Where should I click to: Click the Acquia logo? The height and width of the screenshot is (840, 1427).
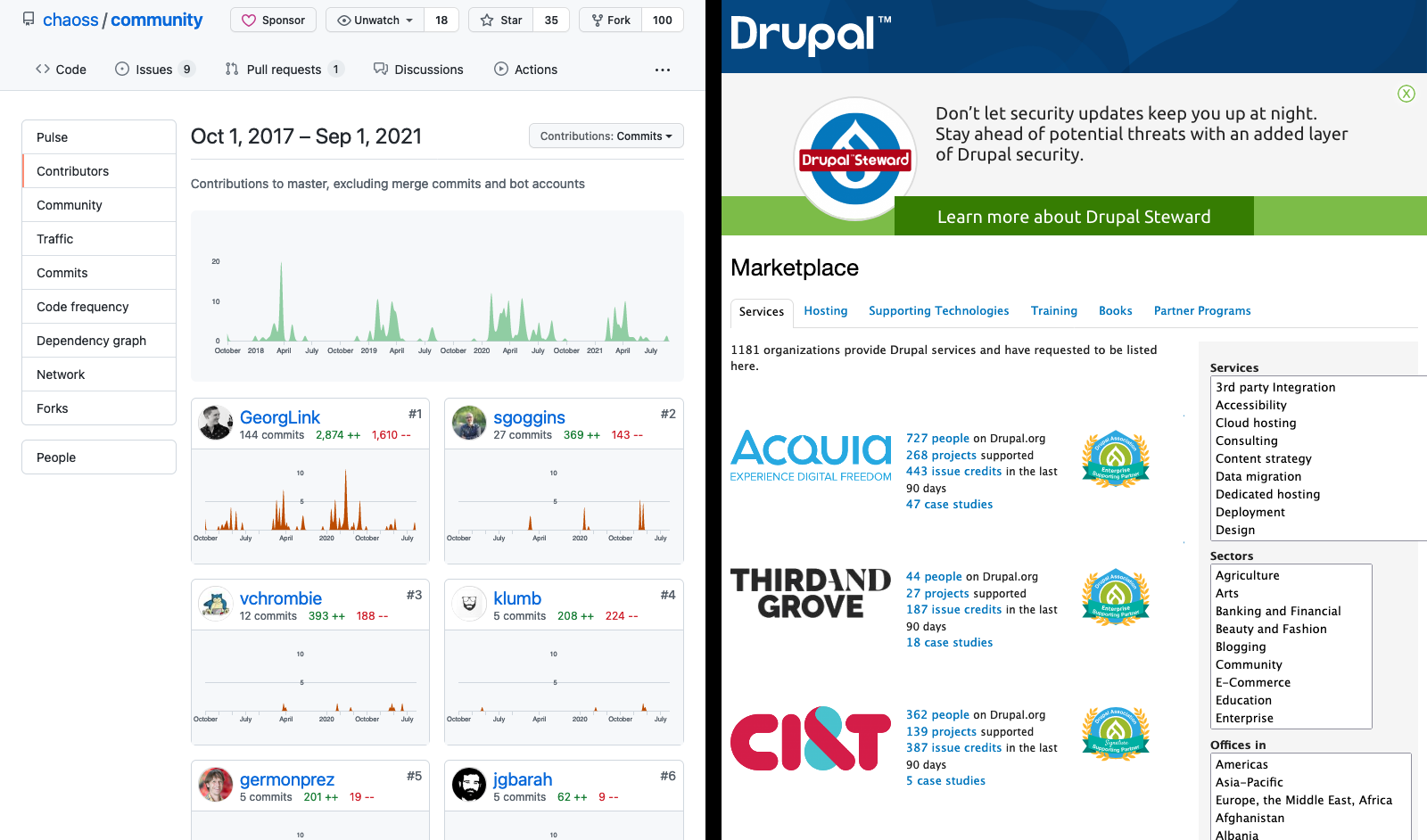pos(811,450)
